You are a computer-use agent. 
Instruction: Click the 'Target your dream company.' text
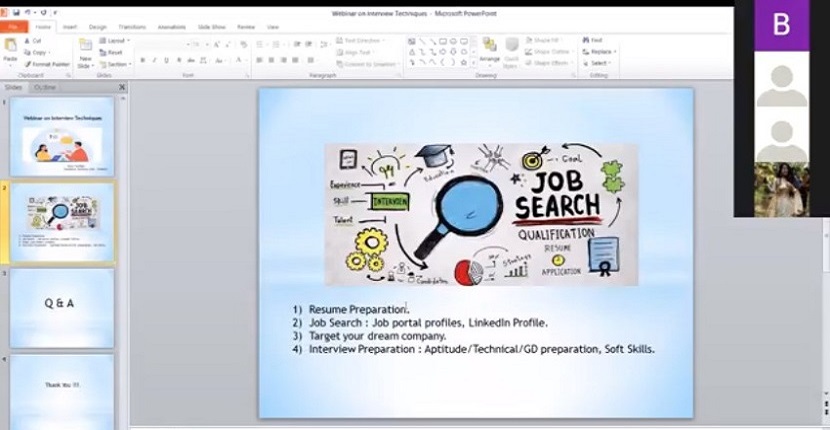coord(377,336)
